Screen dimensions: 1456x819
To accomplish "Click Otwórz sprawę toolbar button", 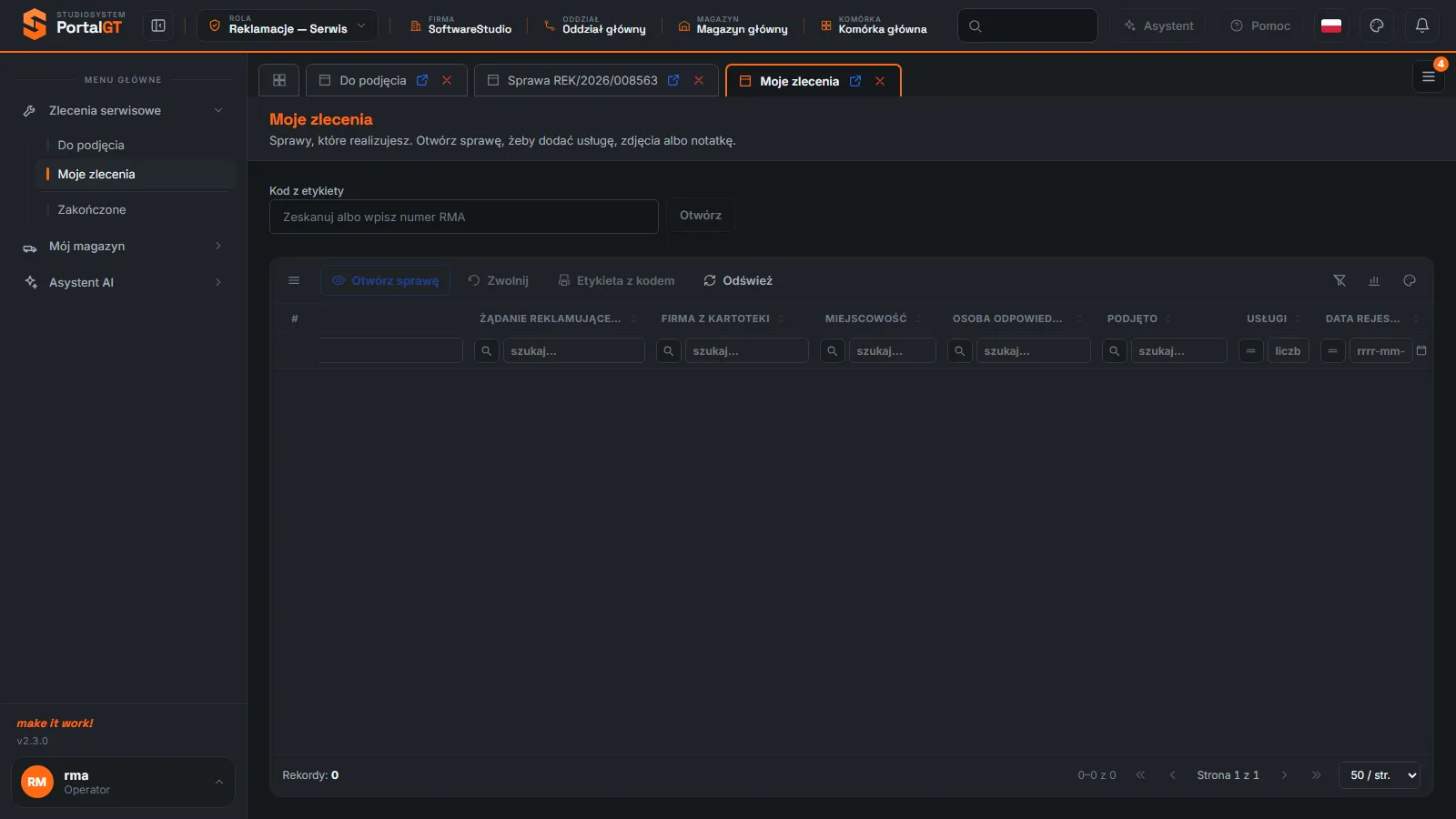I will click(386, 280).
